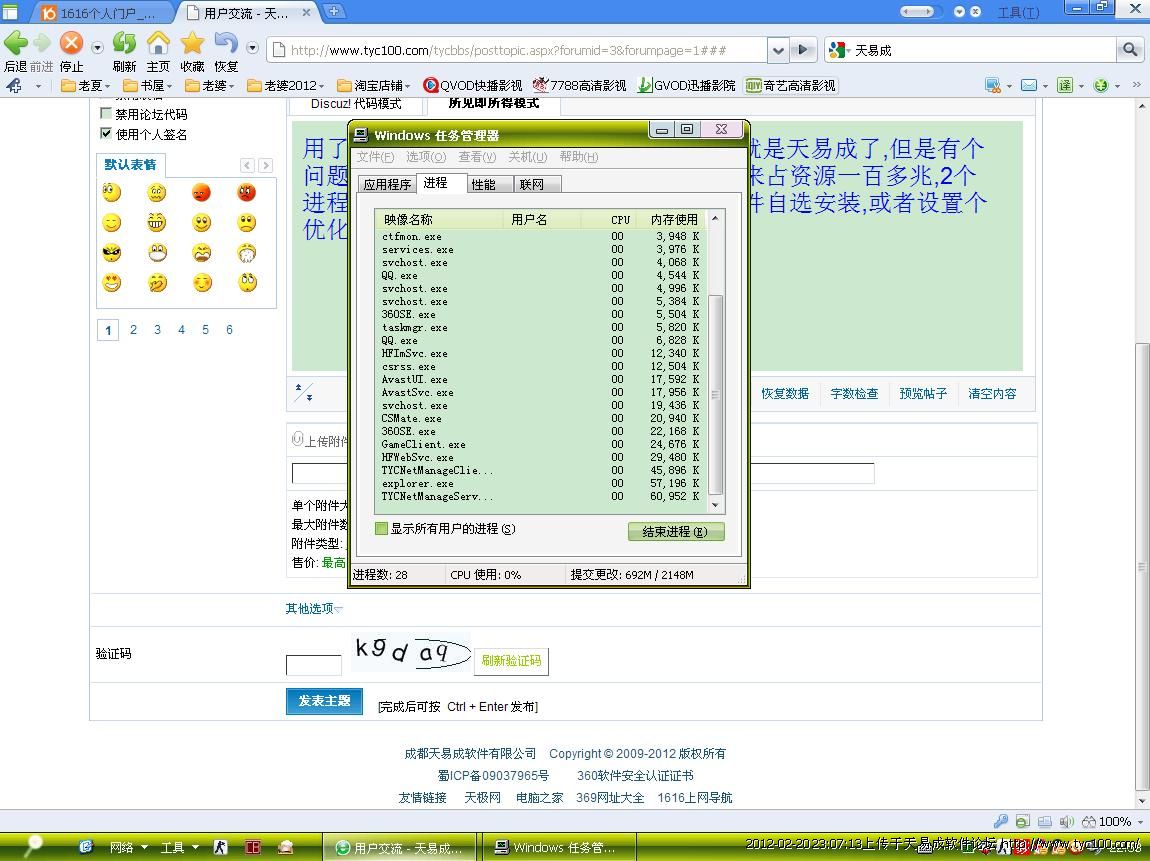Click the verification code input field
The image size is (1150, 861).
pos(313,665)
